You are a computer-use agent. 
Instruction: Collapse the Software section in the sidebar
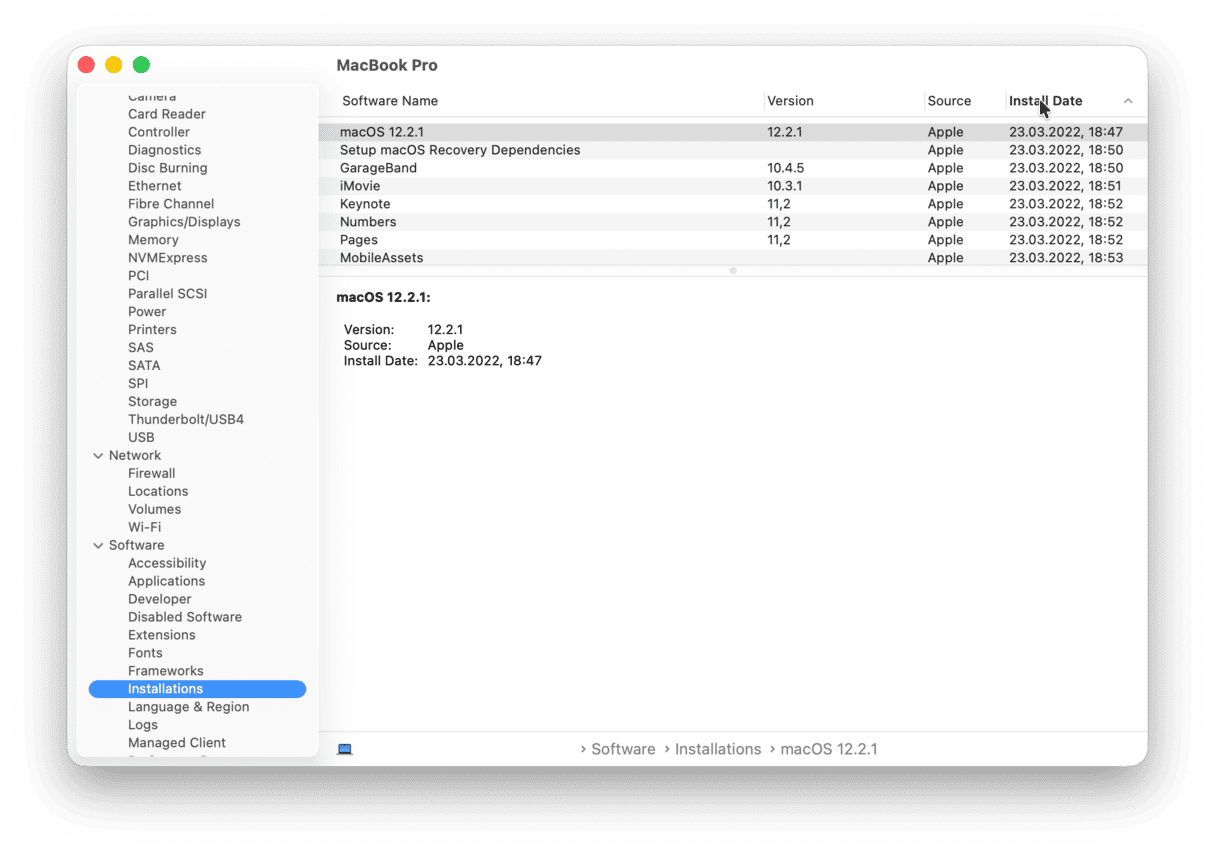(x=98, y=545)
